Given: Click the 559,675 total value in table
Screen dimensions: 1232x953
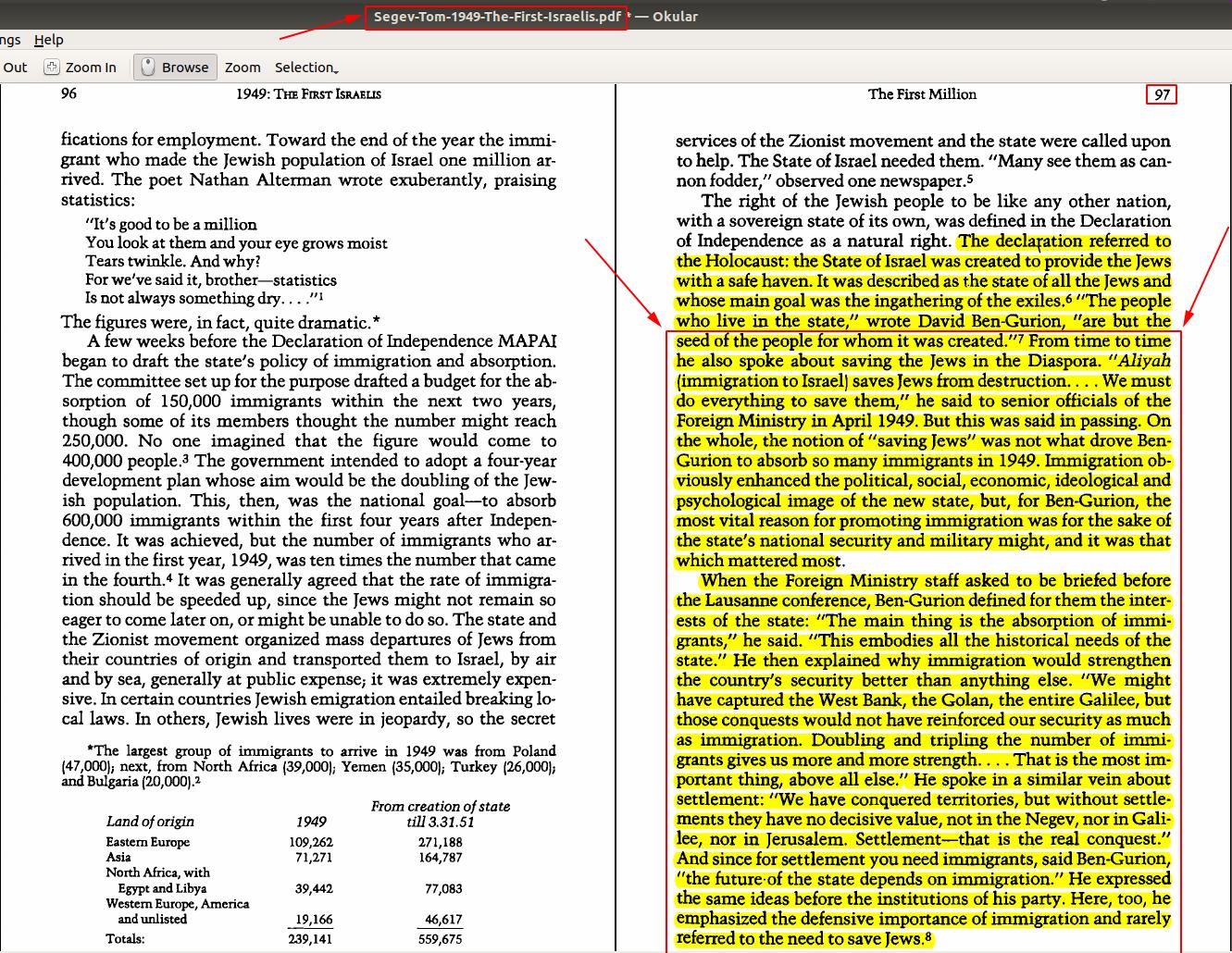Looking at the screenshot, I should 439,938.
